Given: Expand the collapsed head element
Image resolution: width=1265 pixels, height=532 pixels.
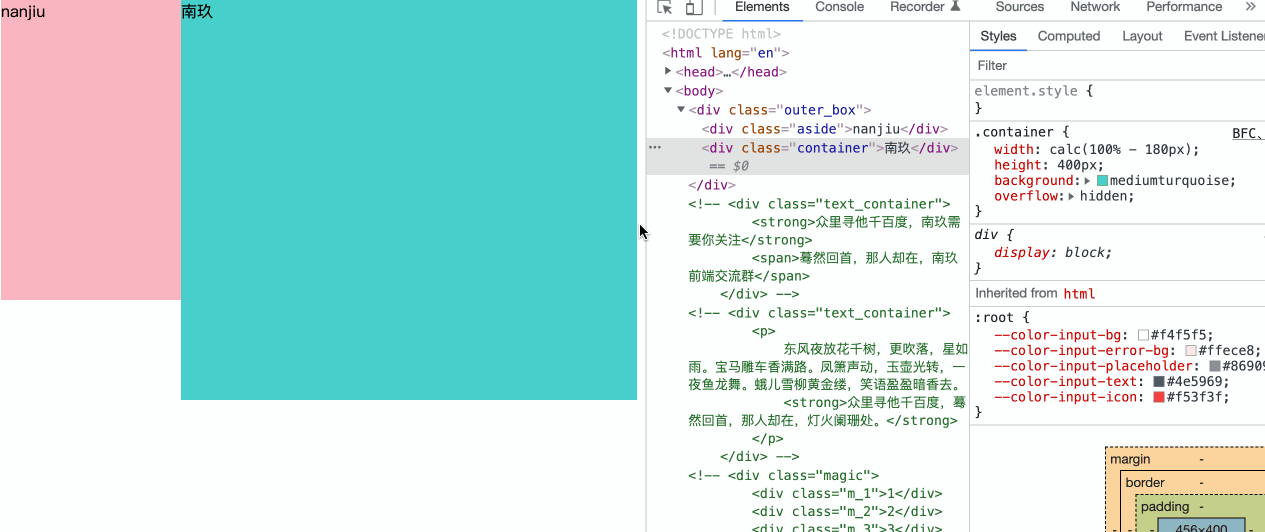Looking at the screenshot, I should click(x=668, y=71).
